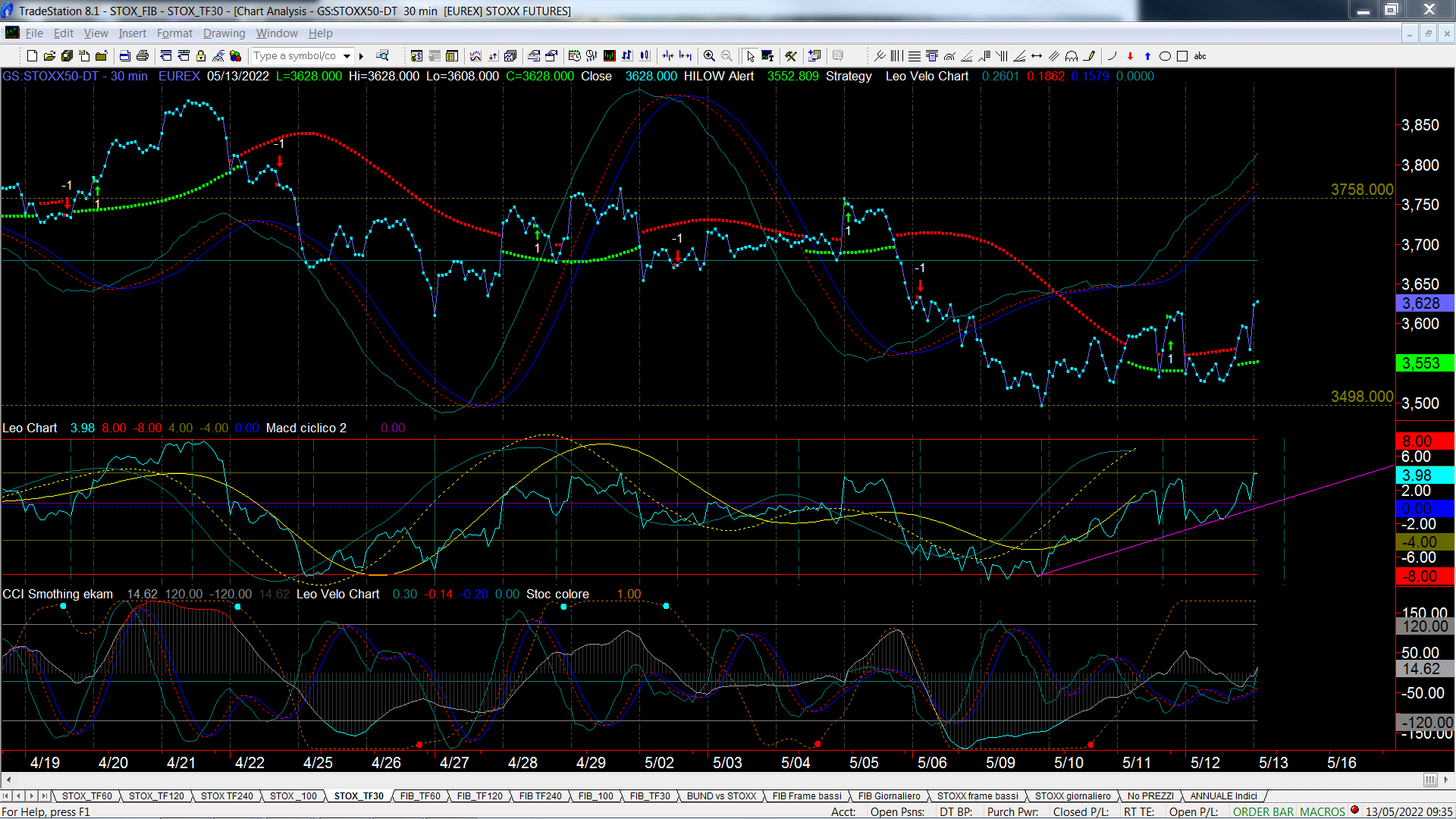Open the symbol entry dropdown arrow
Screen dimensions: 1456x819
pos(347,56)
